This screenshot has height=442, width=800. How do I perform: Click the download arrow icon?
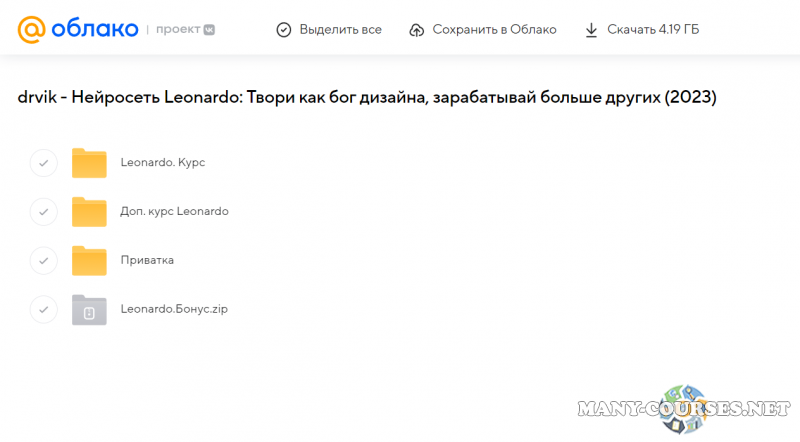(x=592, y=29)
